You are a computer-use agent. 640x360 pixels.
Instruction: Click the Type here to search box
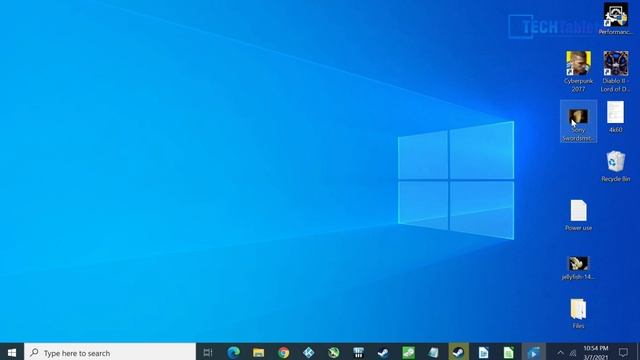[x=110, y=352]
